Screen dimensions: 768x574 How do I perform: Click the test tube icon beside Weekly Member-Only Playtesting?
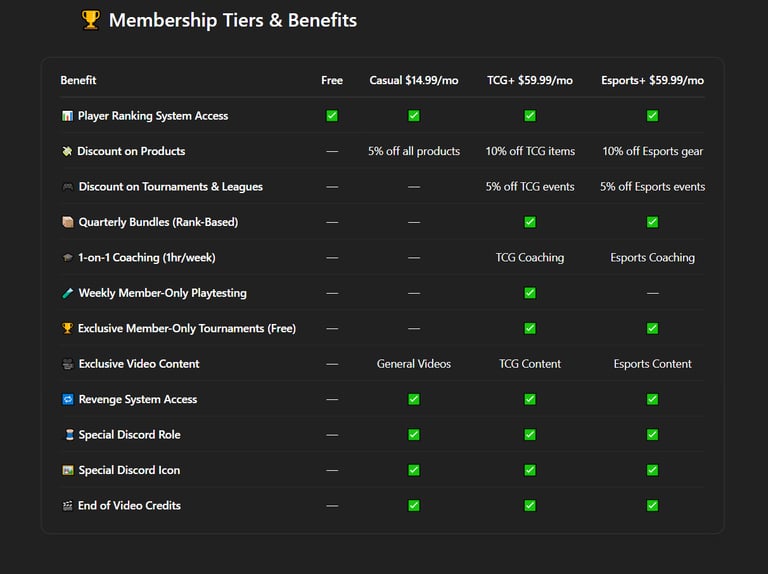point(67,293)
